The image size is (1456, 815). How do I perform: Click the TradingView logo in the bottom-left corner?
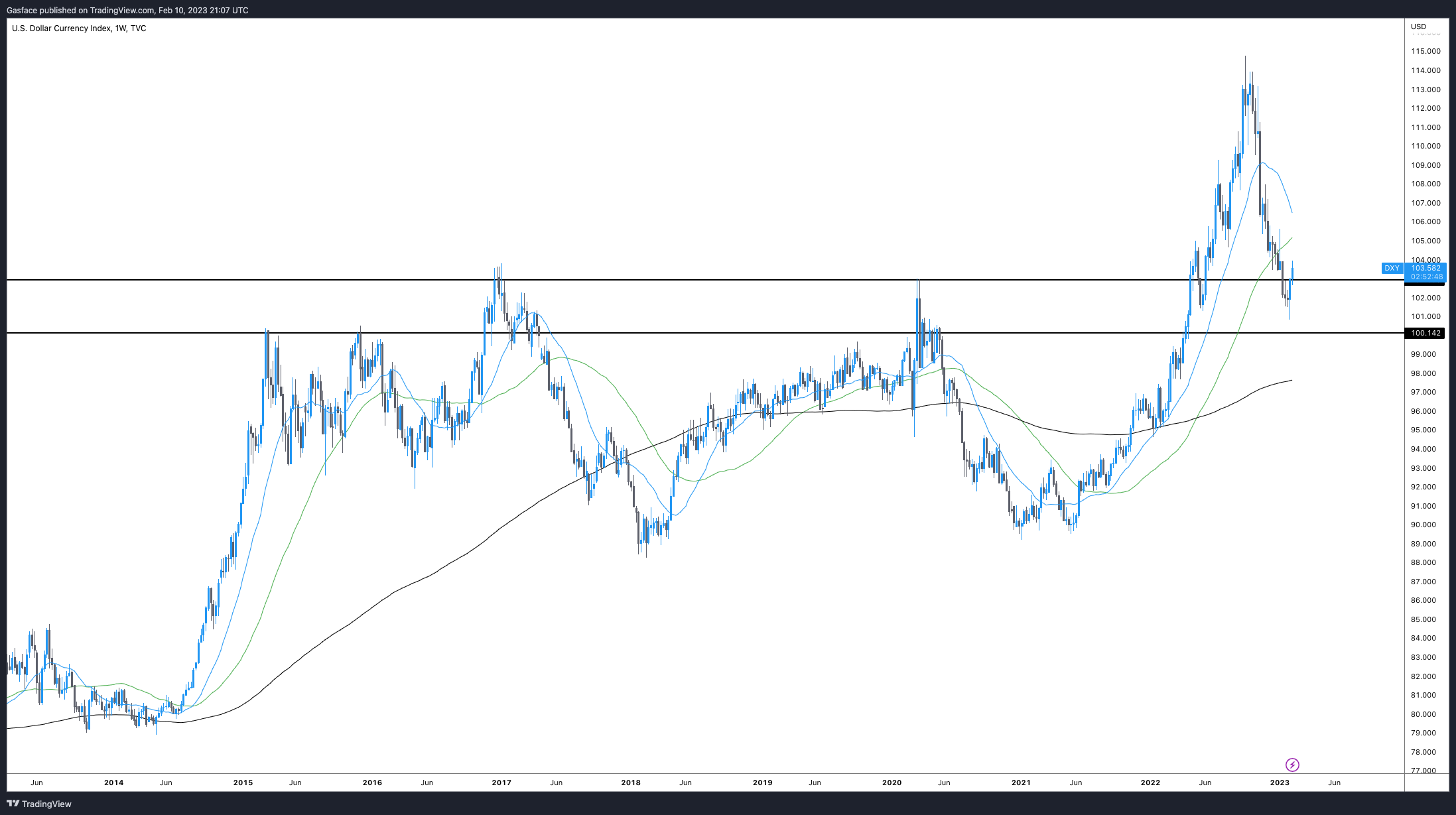(40, 804)
